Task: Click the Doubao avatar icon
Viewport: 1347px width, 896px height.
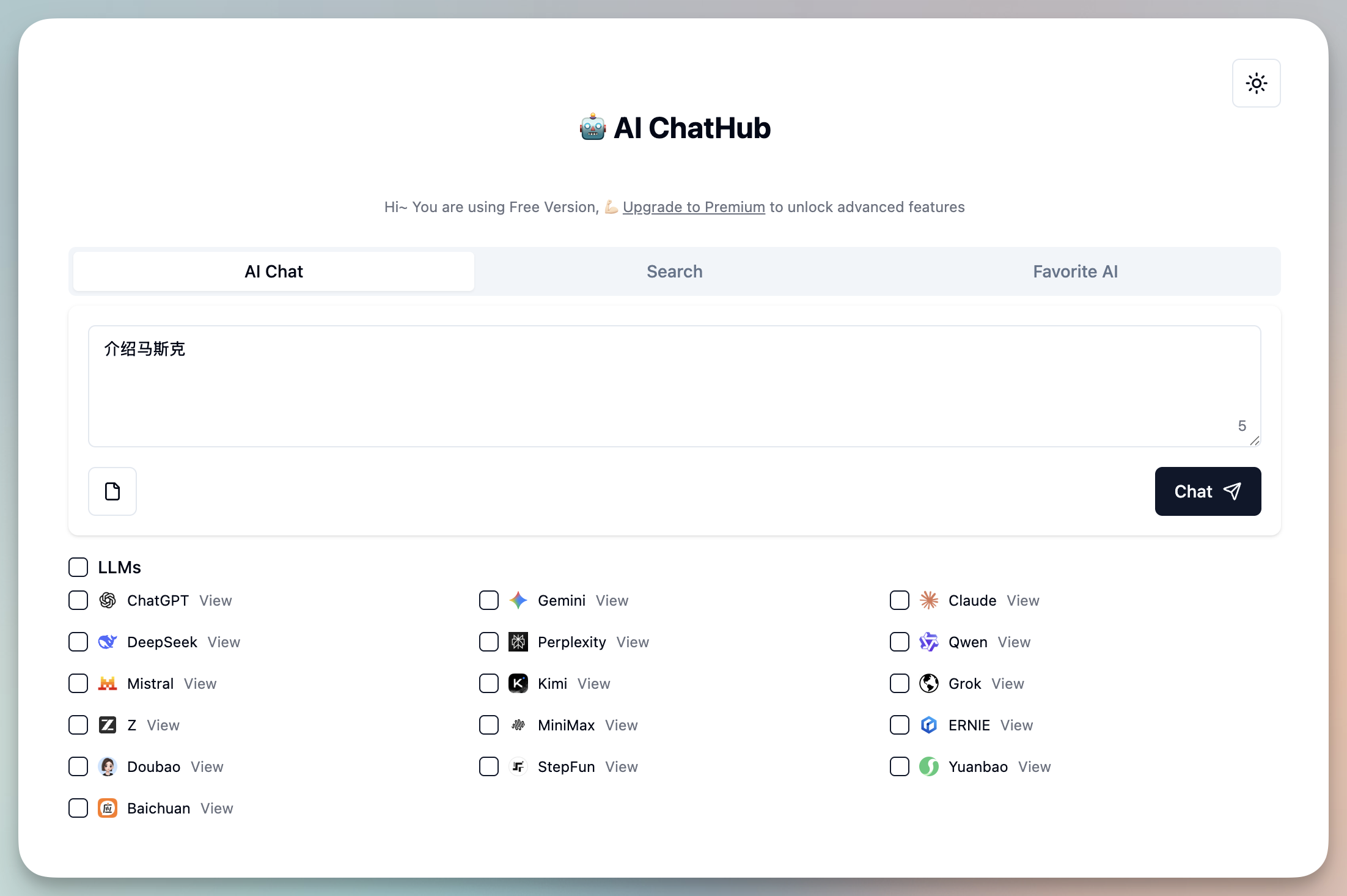Action: pyautogui.click(x=108, y=766)
